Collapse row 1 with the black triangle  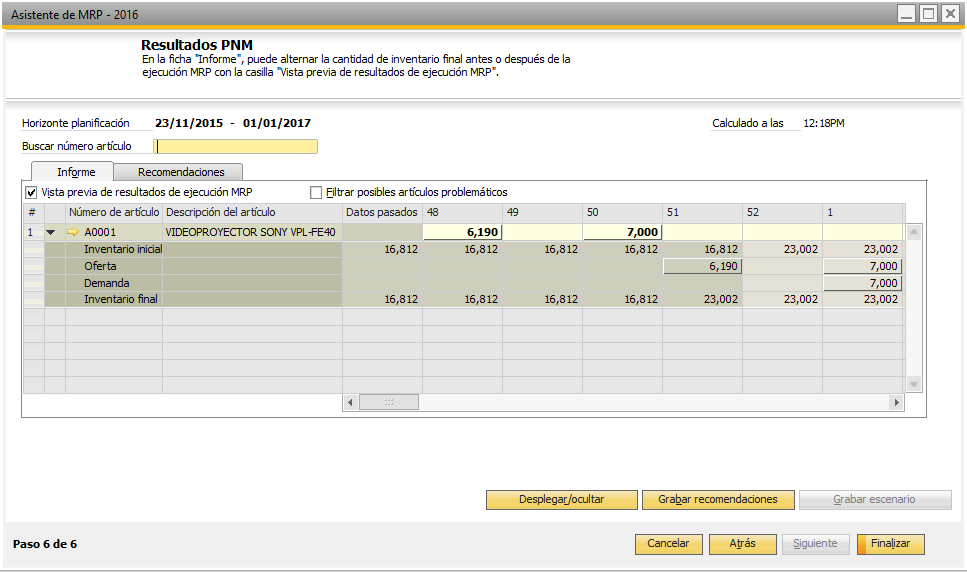coord(51,232)
